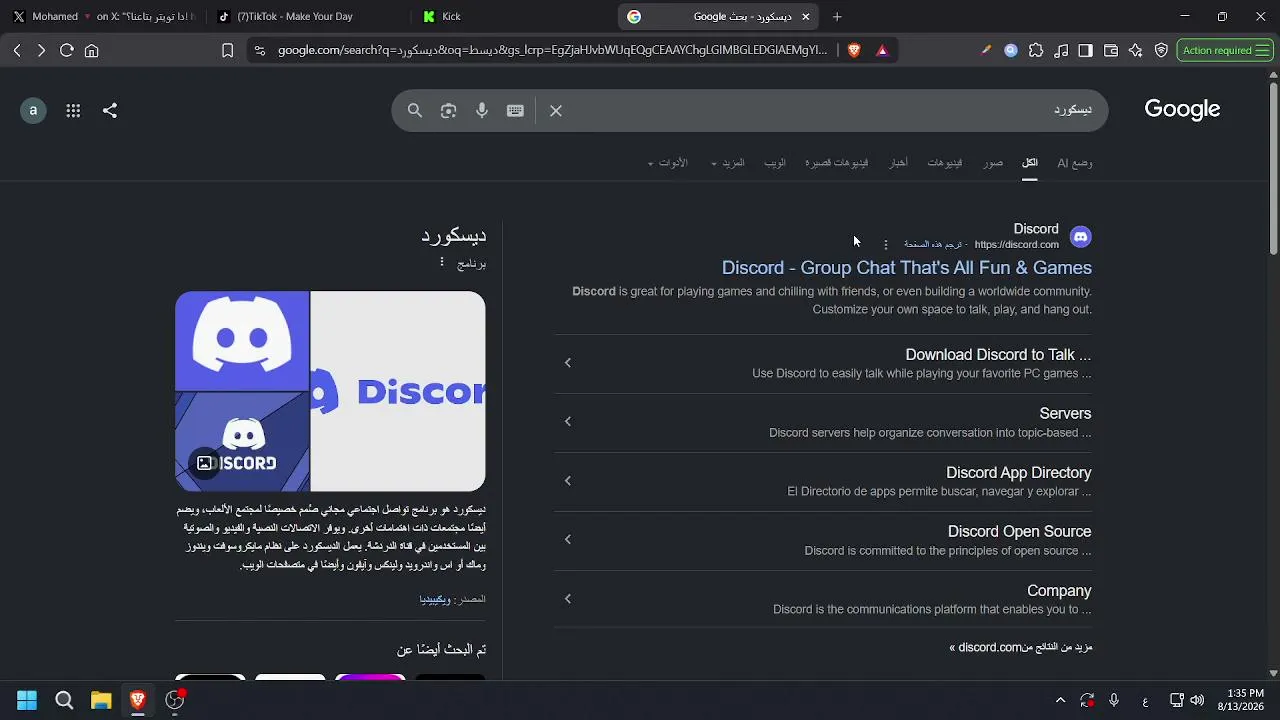This screenshot has height=720, width=1280.
Task: Clear the Google search box
Action: tap(556, 111)
